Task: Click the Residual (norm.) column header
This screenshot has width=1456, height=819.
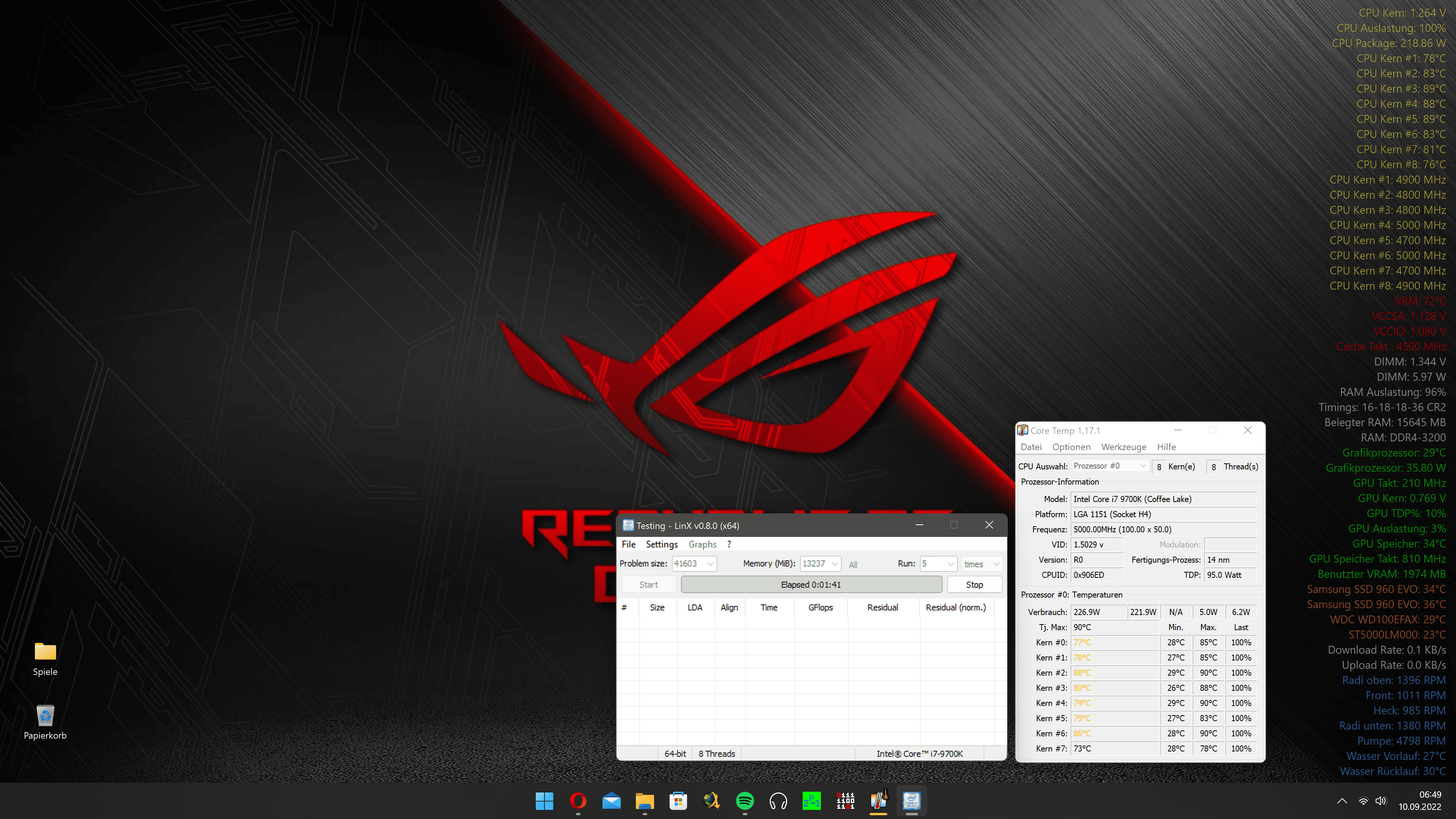Action: coord(956,607)
